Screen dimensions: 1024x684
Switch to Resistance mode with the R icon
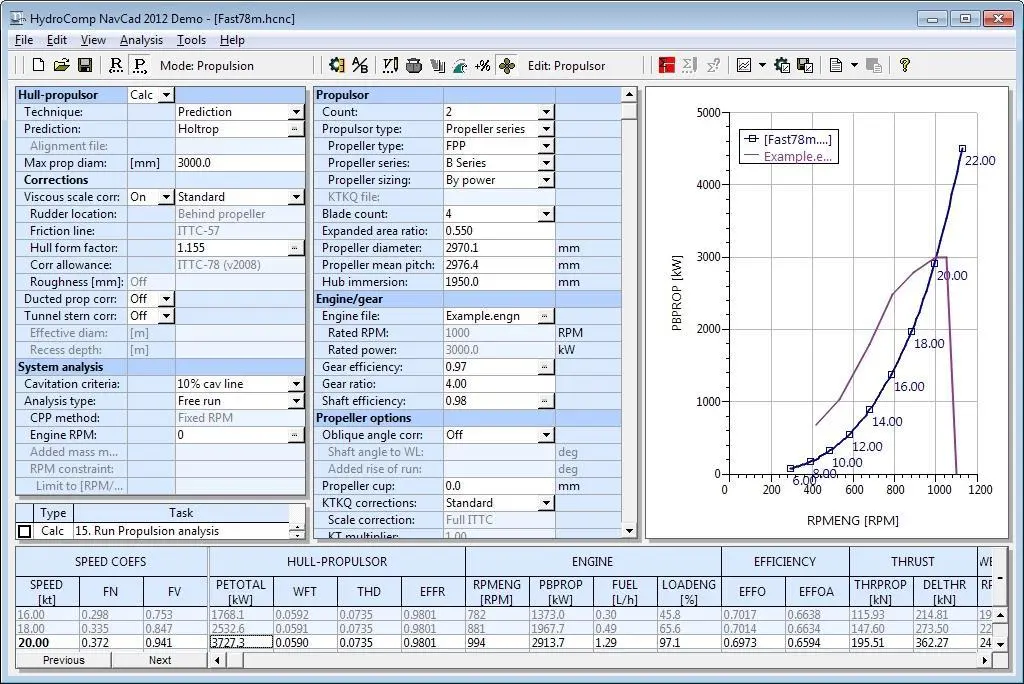tap(116, 65)
